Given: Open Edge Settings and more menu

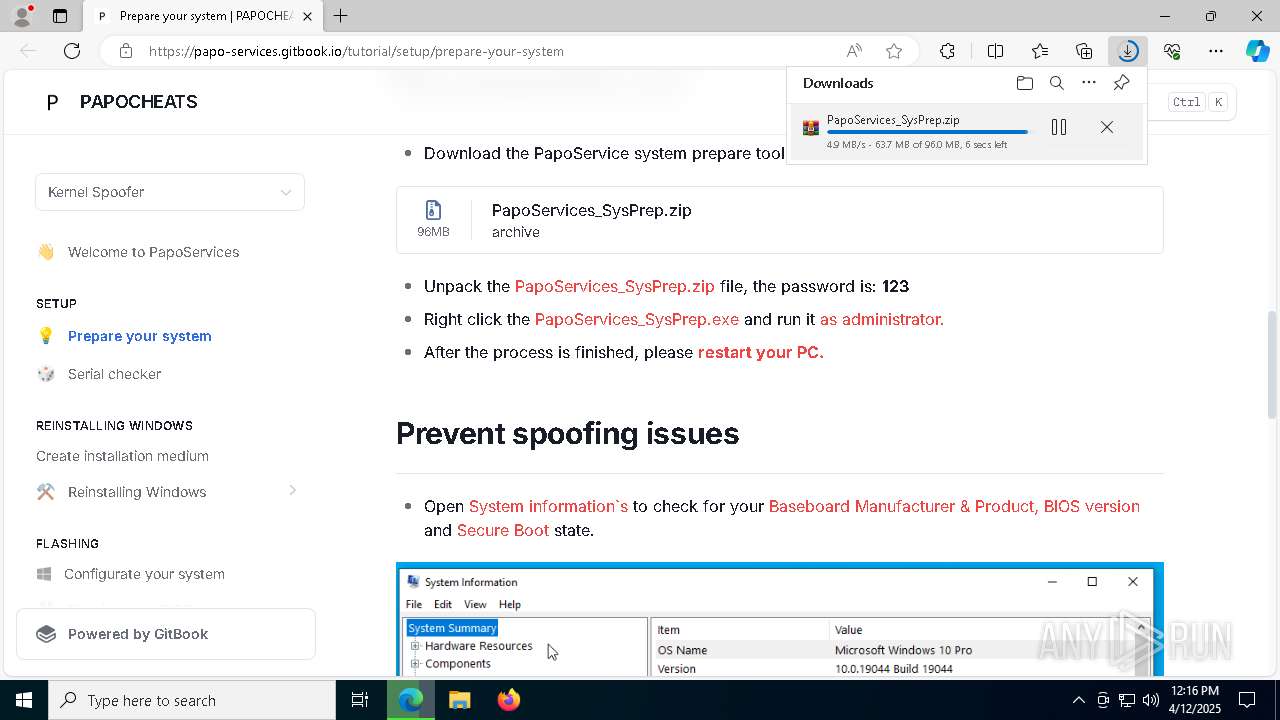Looking at the screenshot, I should 1216,51.
